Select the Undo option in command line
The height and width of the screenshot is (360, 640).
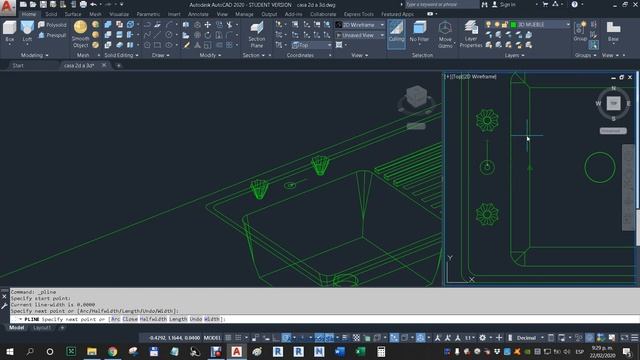(x=196, y=319)
